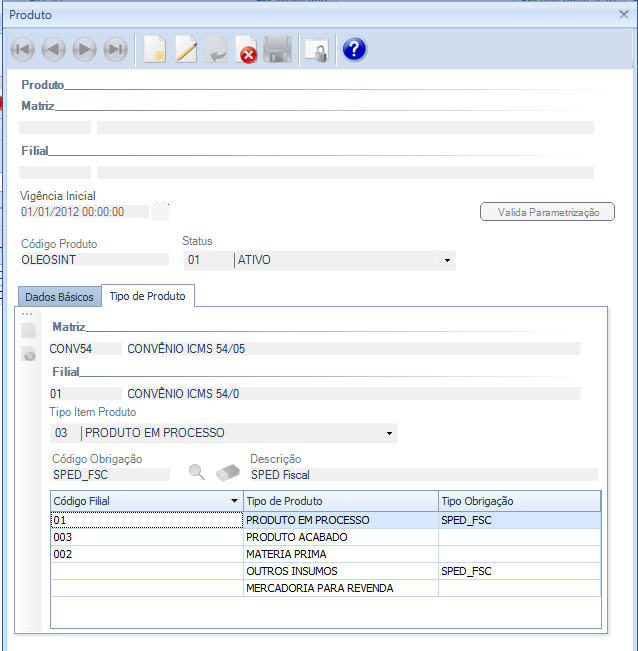Switch to the Dados Básicos tab
The height and width of the screenshot is (651, 638).
[x=59, y=297]
